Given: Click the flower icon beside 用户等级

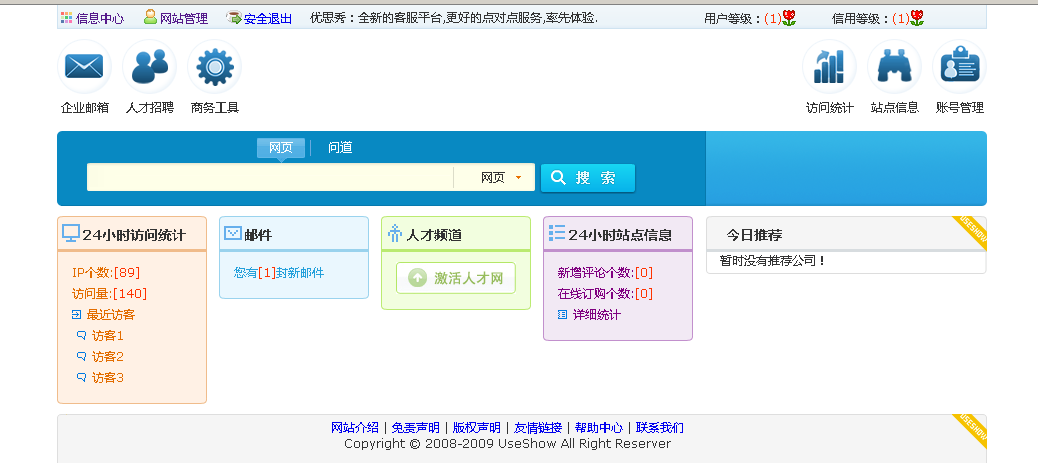Looking at the screenshot, I should click(x=788, y=18).
